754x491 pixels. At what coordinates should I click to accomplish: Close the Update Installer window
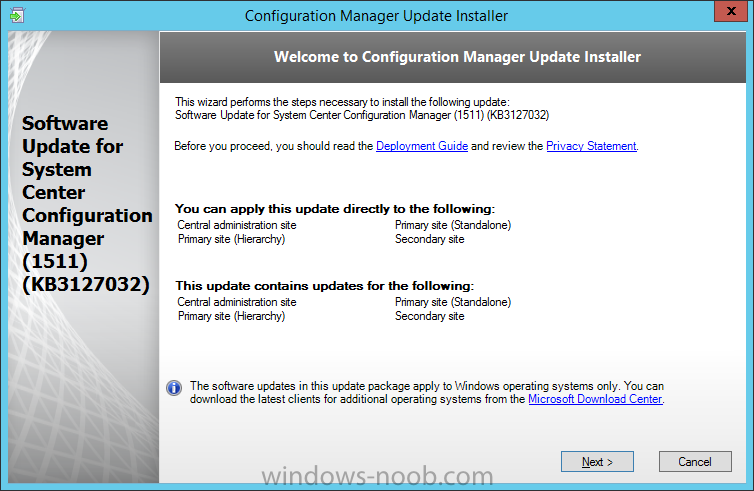click(730, 11)
